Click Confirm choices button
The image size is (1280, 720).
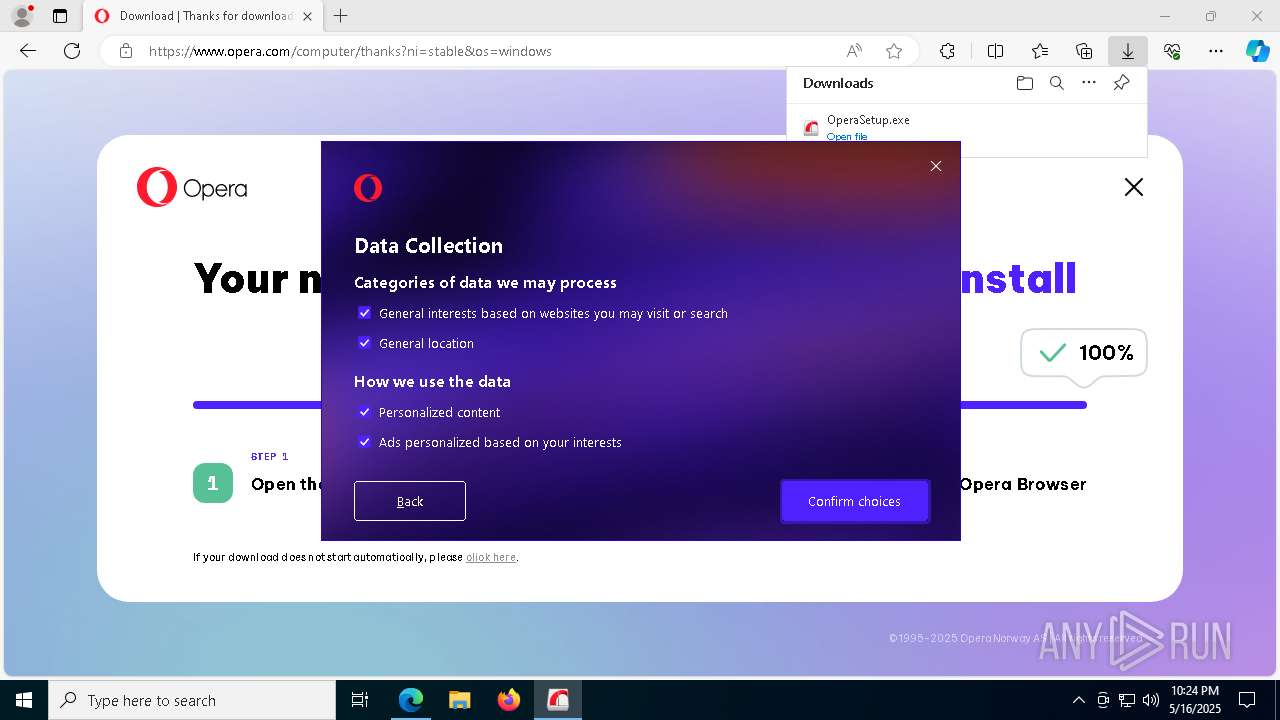(855, 501)
